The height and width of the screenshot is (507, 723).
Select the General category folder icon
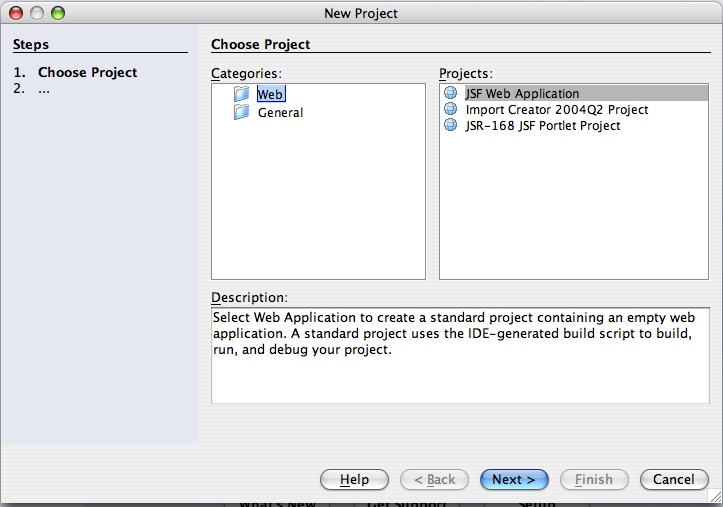click(241, 112)
